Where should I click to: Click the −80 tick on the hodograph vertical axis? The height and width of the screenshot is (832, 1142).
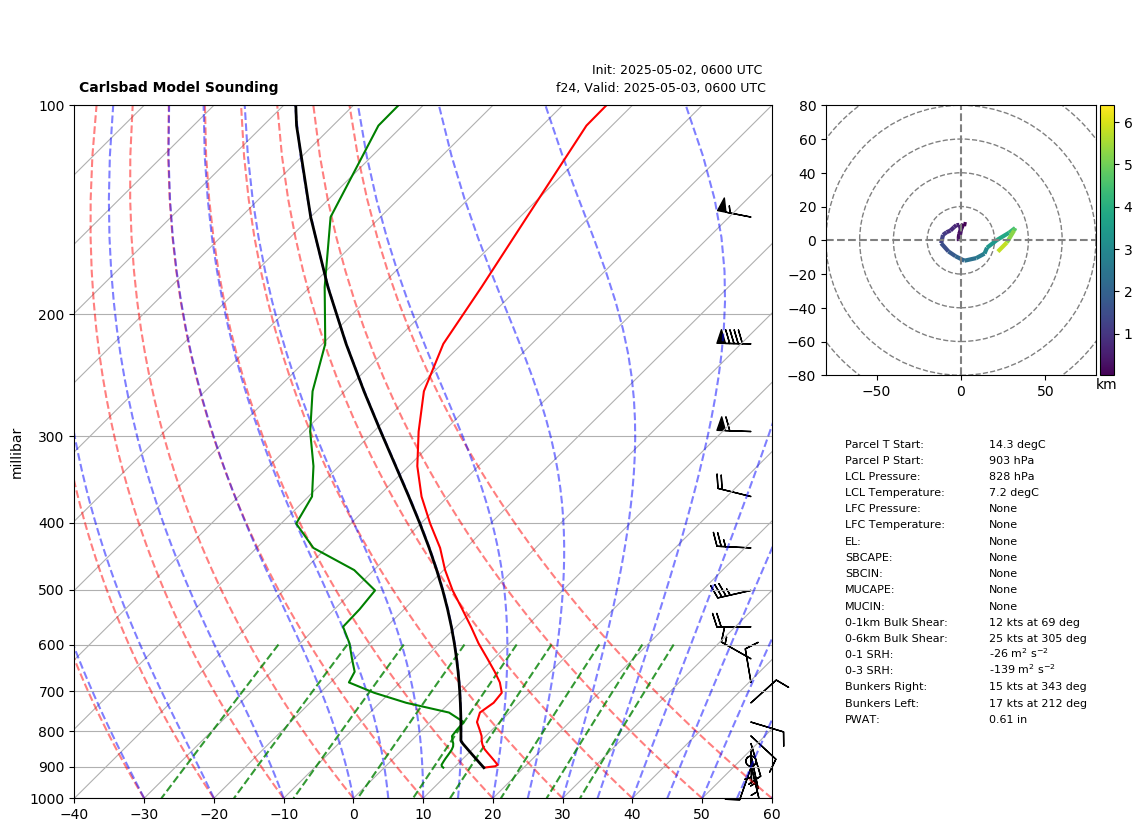(x=804, y=376)
